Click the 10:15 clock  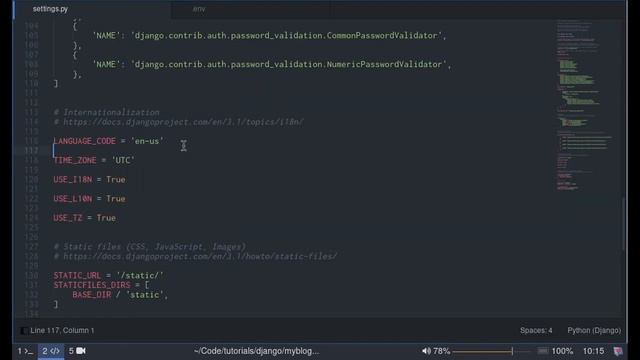[593, 351]
